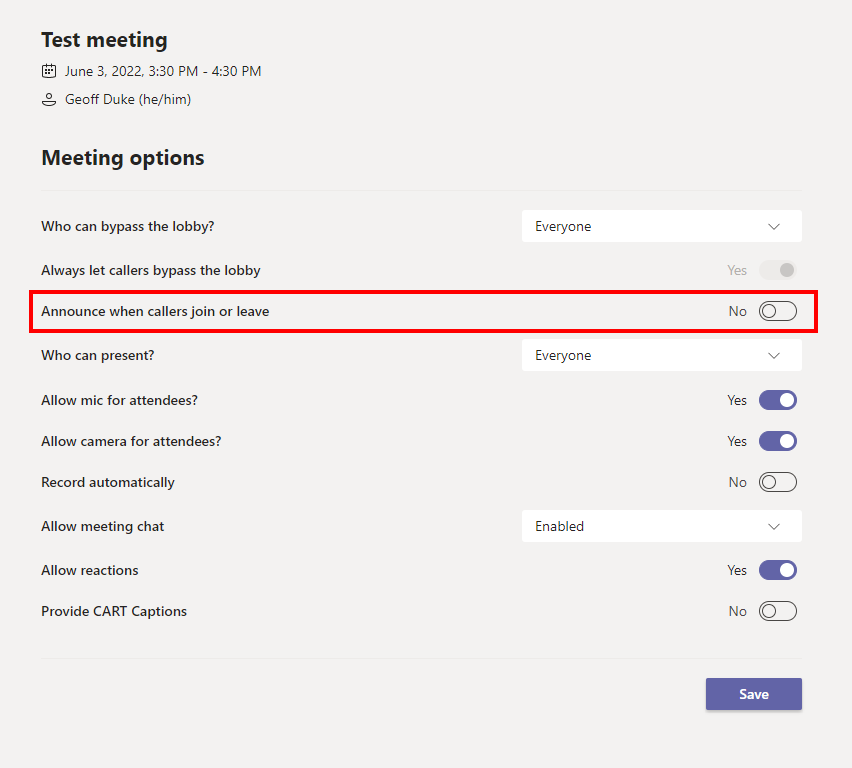
Task: Click the 'Record automatically' label
Action: point(107,482)
